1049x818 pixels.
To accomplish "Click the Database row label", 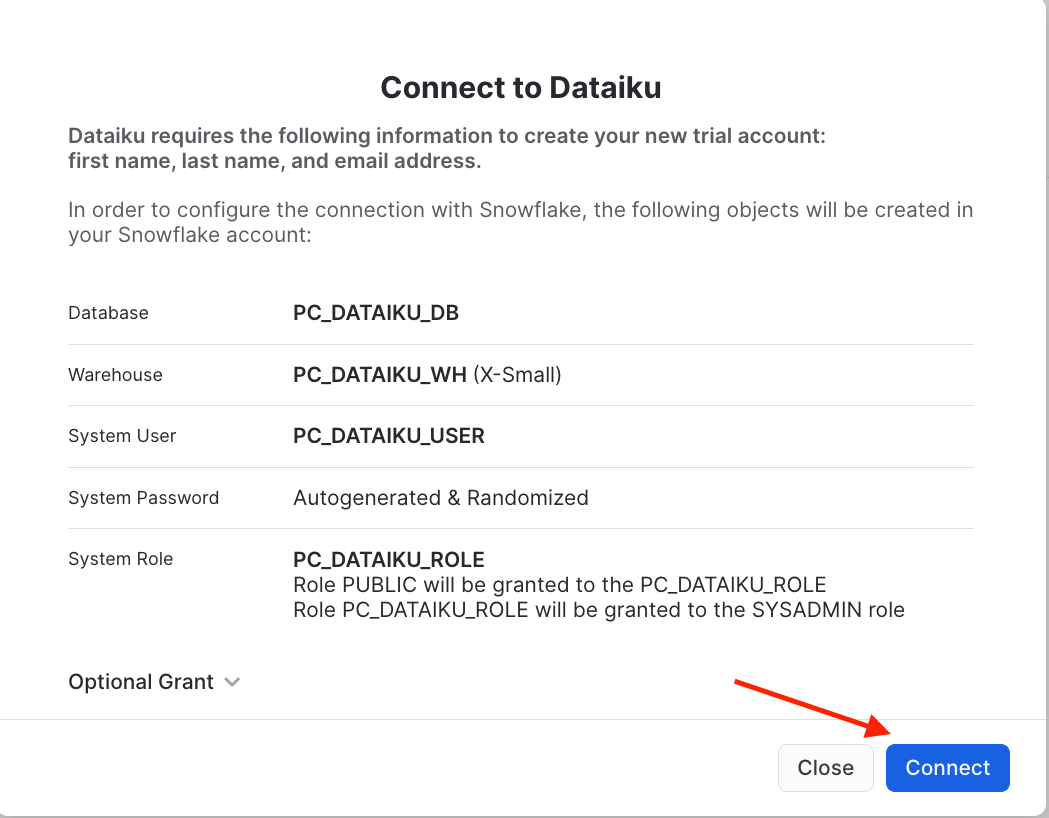I will [x=108, y=313].
